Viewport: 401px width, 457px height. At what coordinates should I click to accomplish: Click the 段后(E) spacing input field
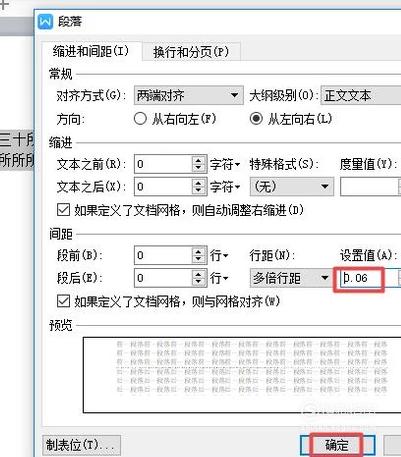tap(163, 278)
